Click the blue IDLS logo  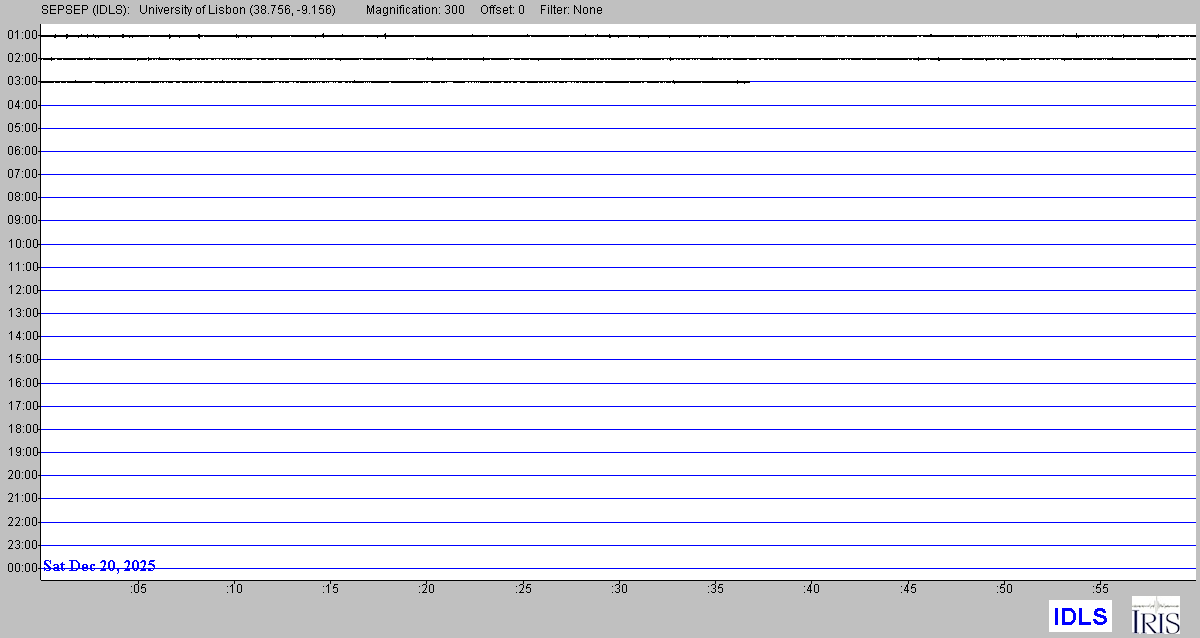coord(1080,616)
